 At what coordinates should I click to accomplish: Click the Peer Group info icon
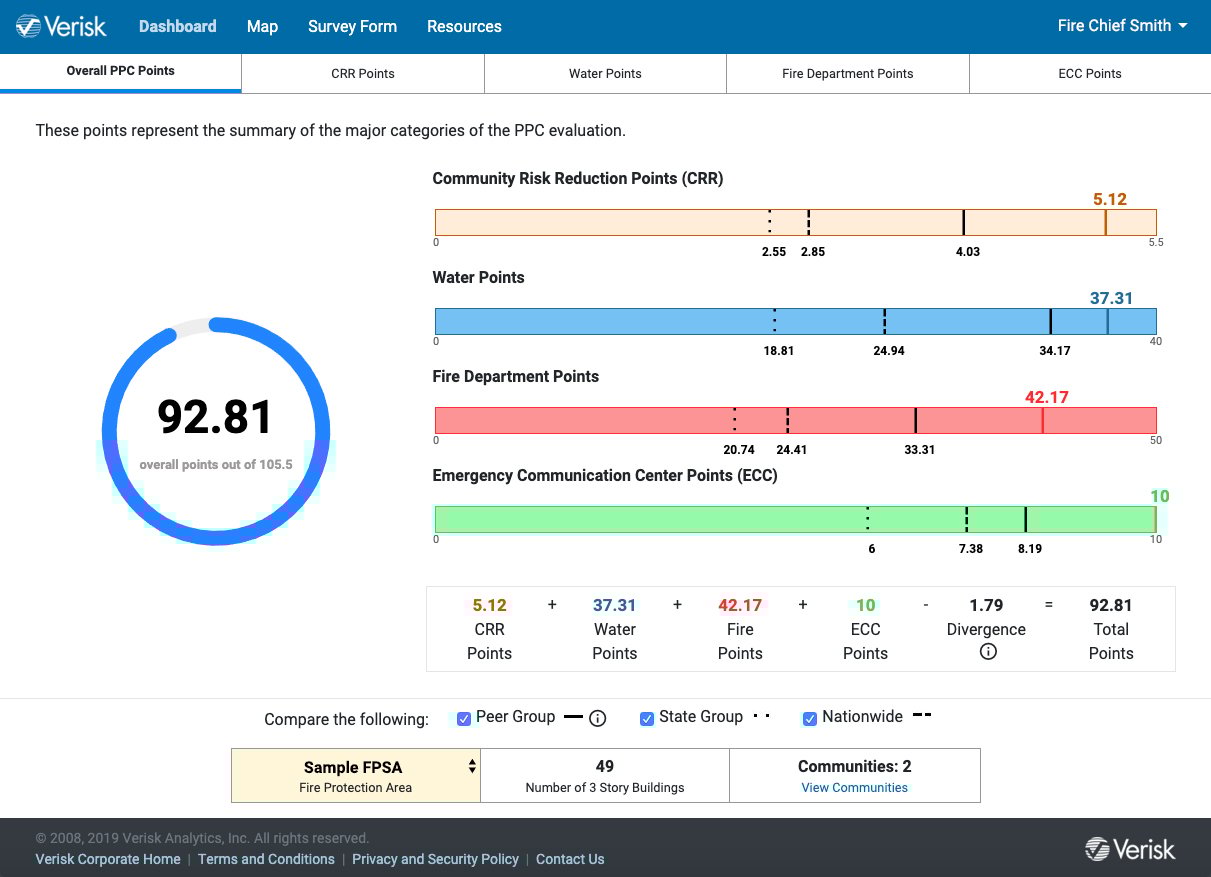[598, 718]
